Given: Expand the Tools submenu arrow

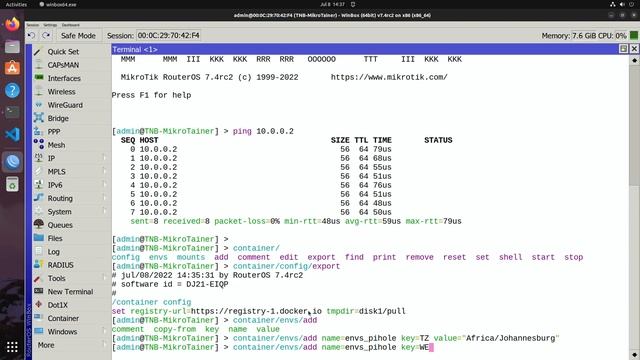Looking at the screenshot, I should [x=104, y=278].
